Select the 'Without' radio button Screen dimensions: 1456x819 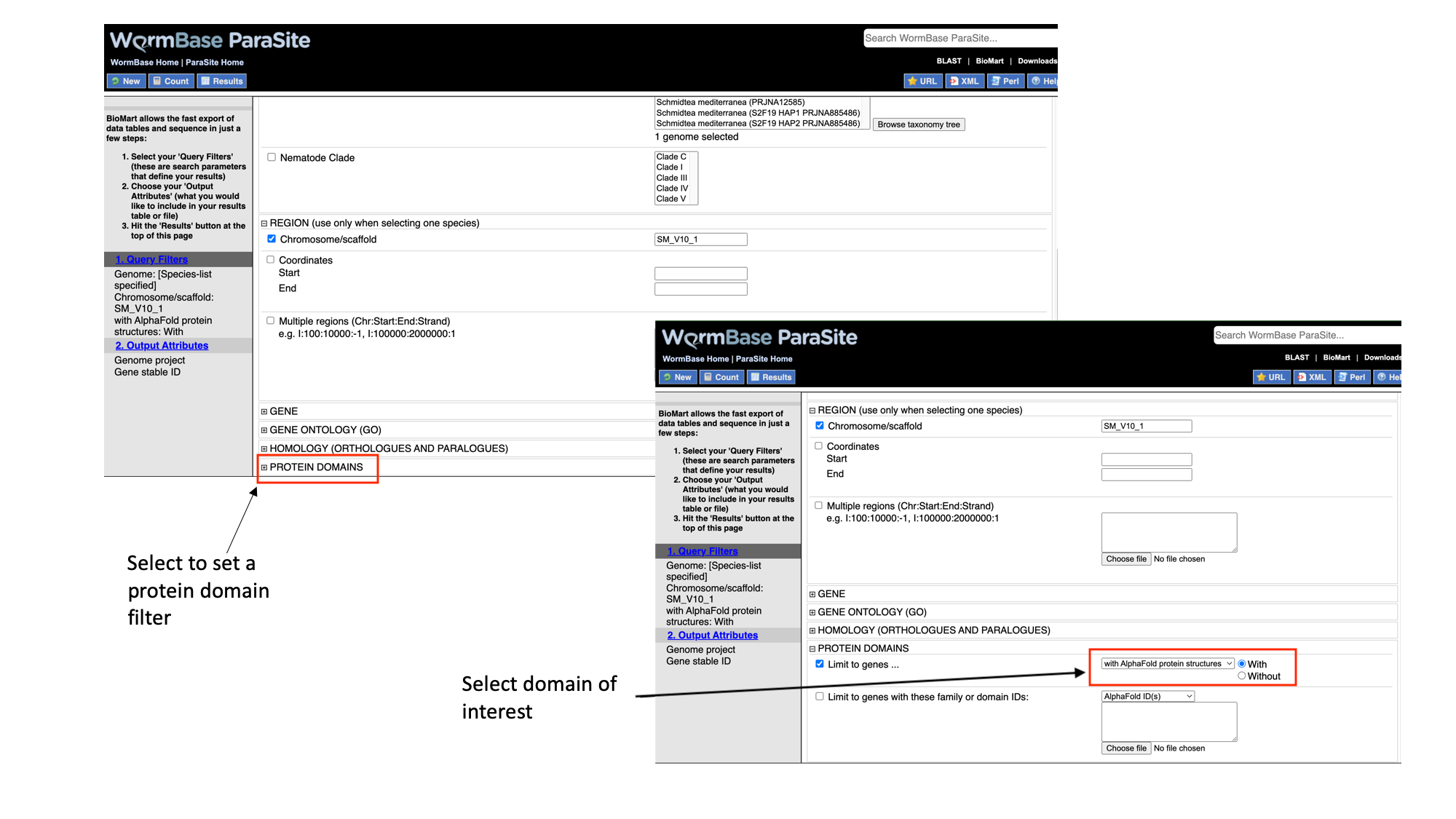coord(1242,676)
